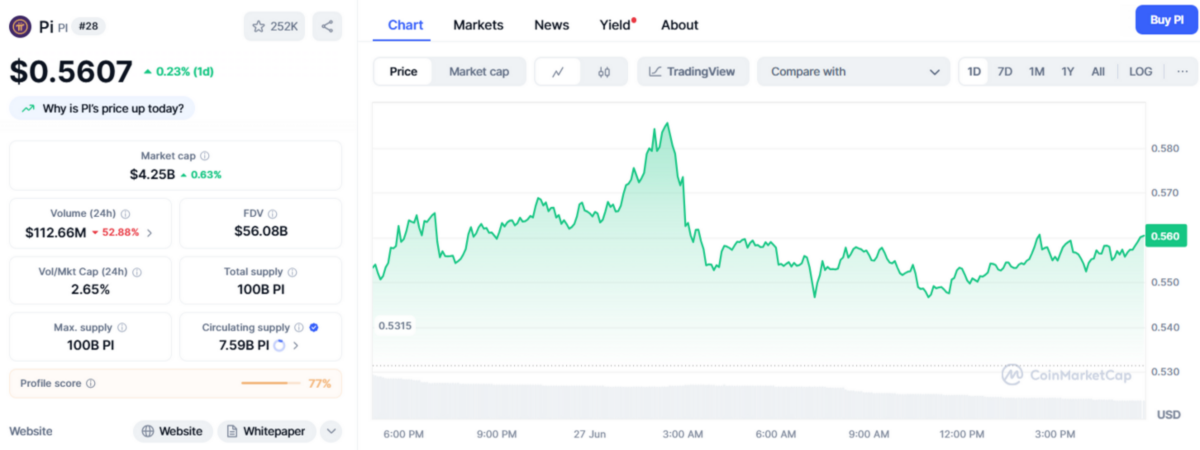Open the Markets tab
The width and height of the screenshot is (1200, 450).
coord(478,25)
